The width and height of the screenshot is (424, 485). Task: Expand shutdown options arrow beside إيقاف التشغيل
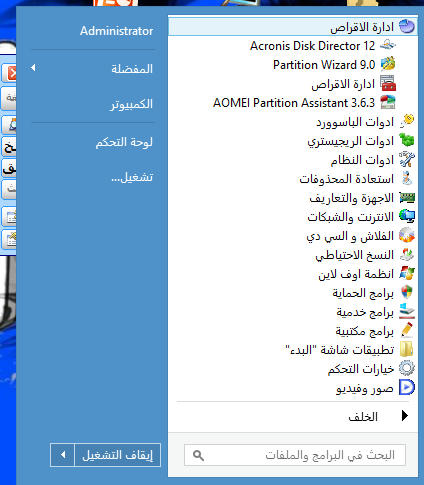click(63, 455)
